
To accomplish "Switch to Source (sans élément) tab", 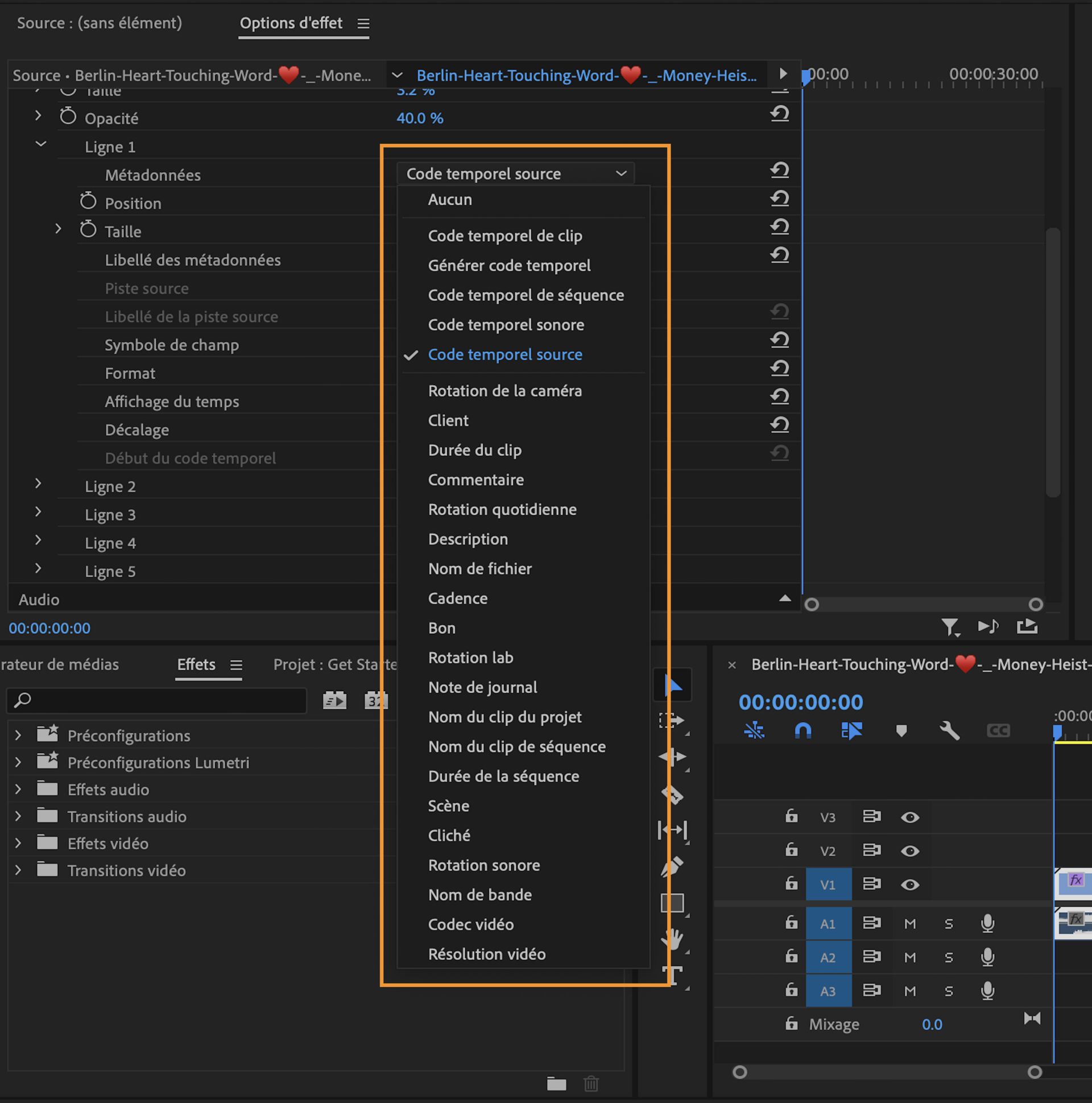I will (100, 23).
